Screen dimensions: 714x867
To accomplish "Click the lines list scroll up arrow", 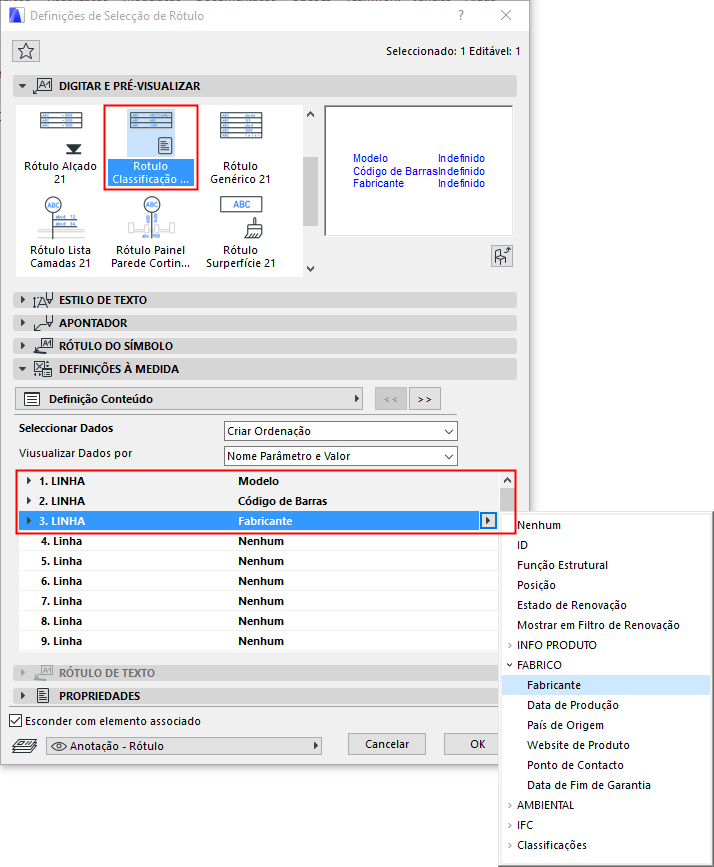I will pos(507,480).
